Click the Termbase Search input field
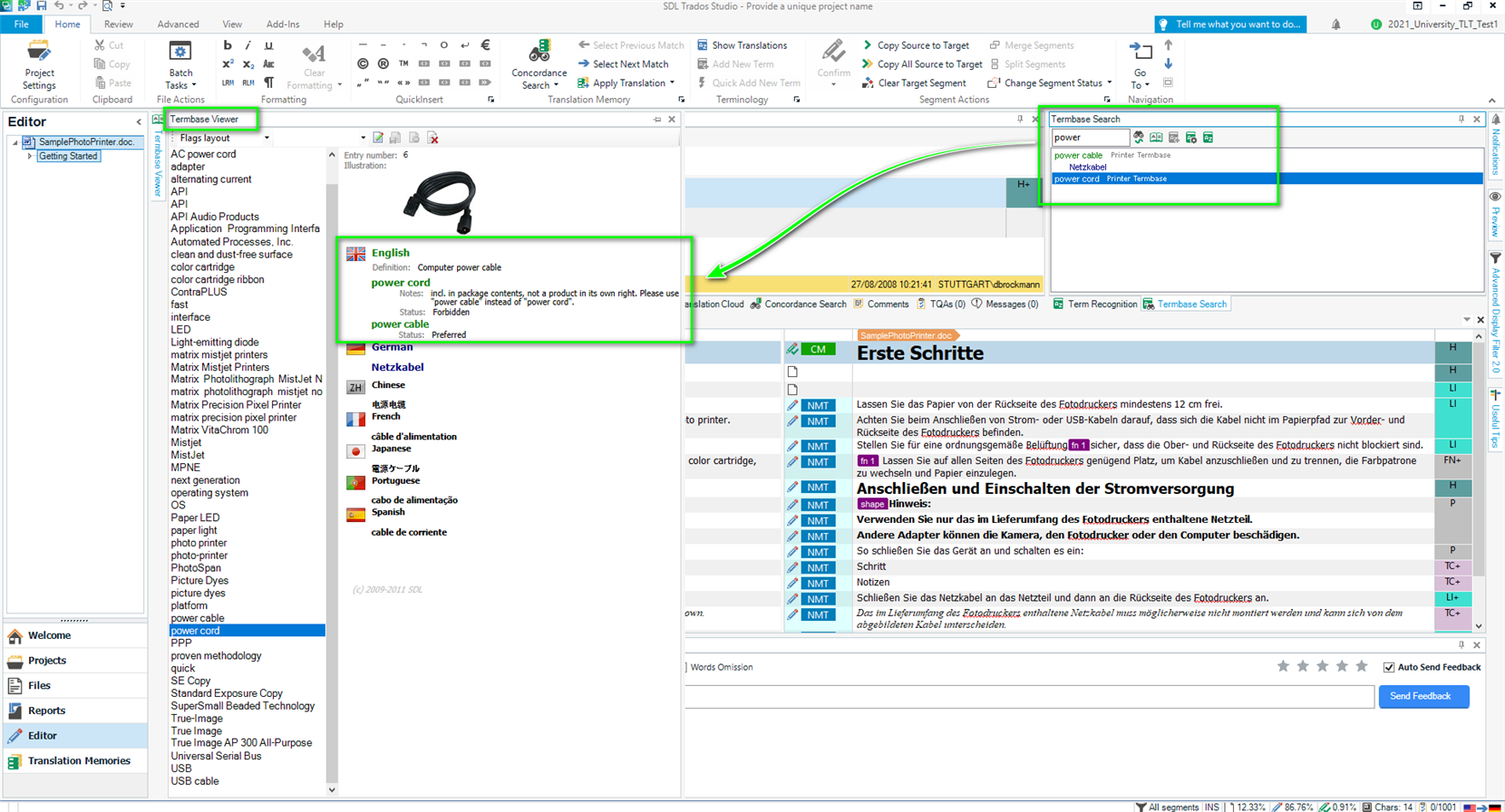Screen dimensions: 1505x812 coord(1090,138)
